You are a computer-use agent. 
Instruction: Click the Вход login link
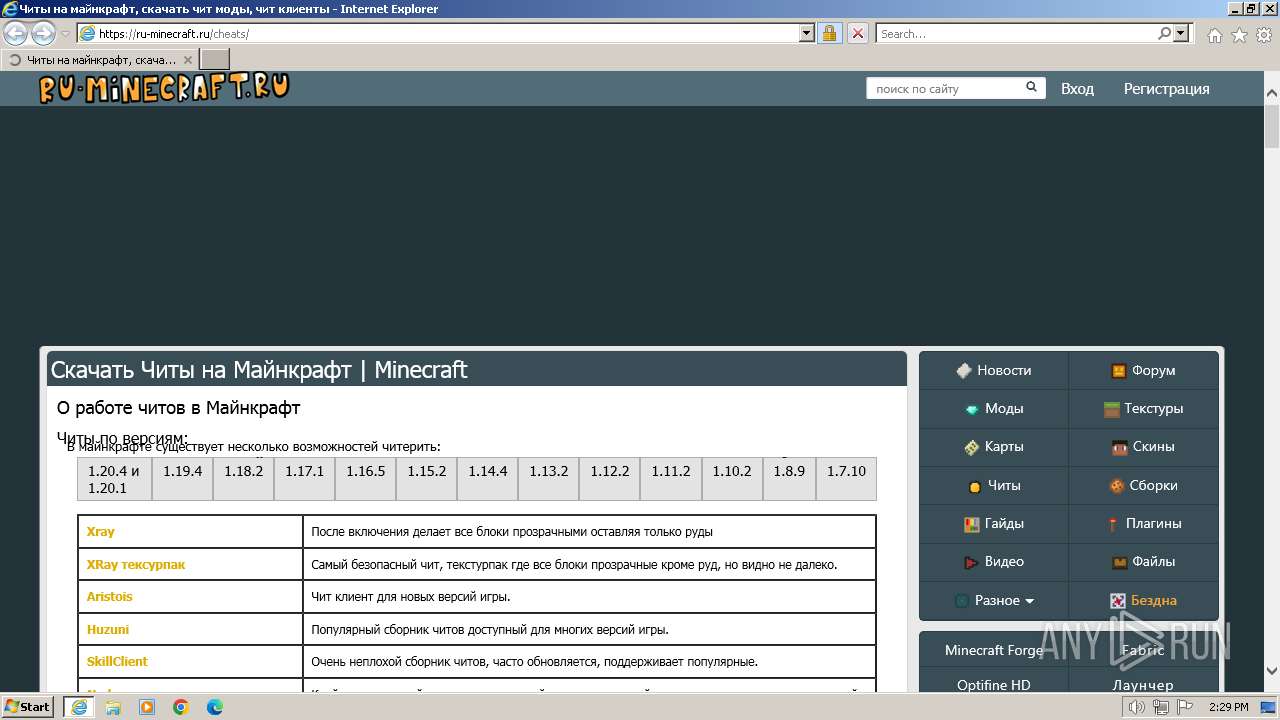1077,88
